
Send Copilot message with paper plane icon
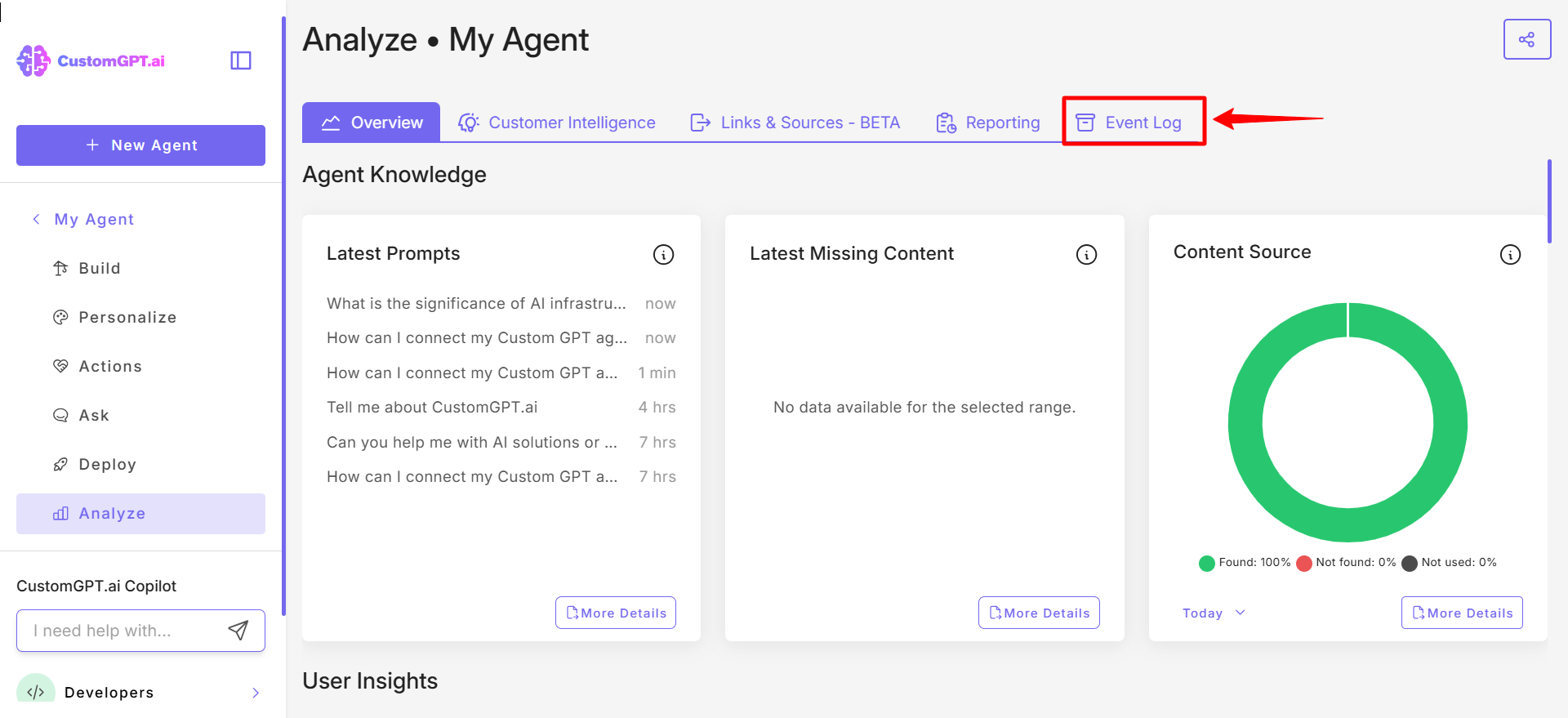[238, 630]
